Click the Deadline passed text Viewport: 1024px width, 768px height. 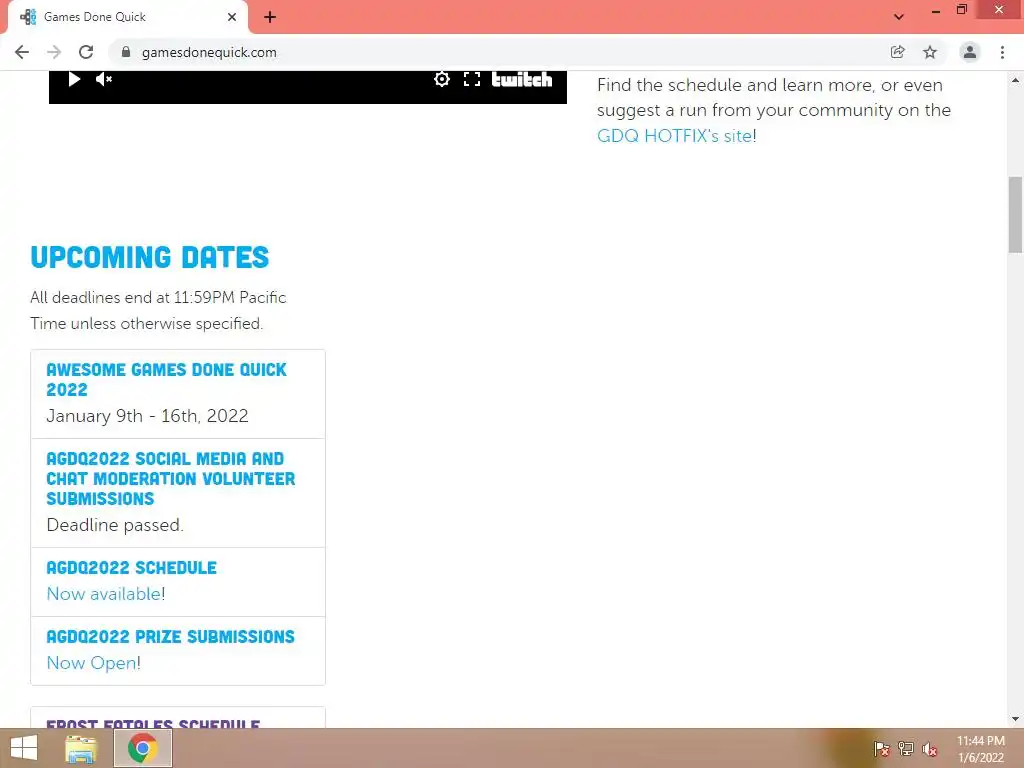click(x=115, y=525)
